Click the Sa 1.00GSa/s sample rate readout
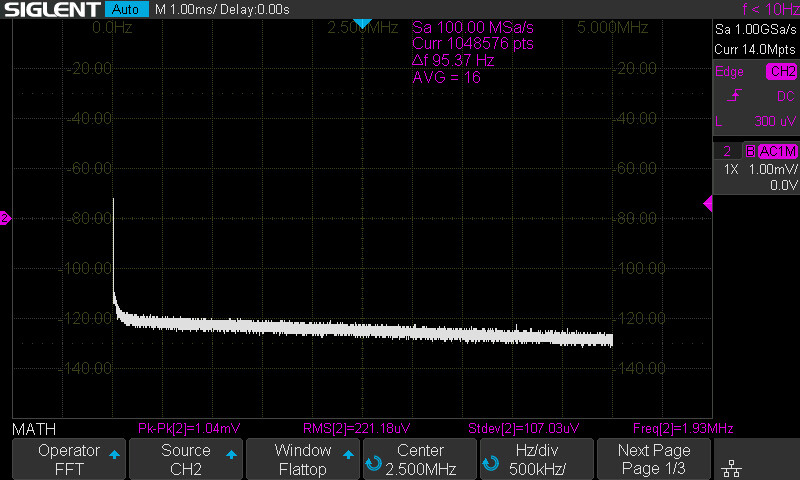Screen dimensions: 800x480 (x=756, y=29)
